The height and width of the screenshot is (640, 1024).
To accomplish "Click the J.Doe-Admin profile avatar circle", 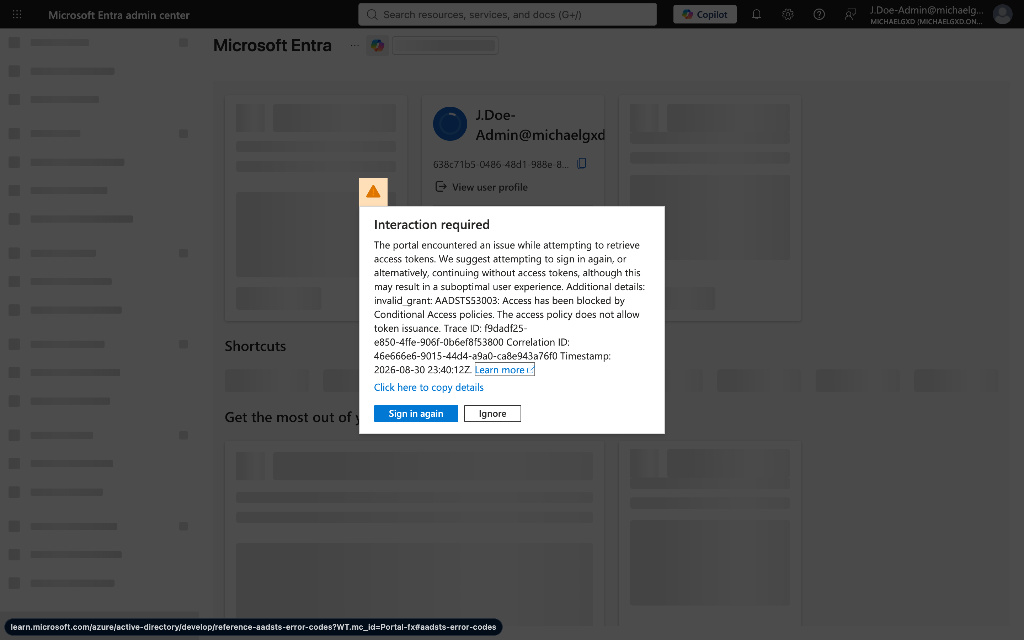I will click(450, 124).
